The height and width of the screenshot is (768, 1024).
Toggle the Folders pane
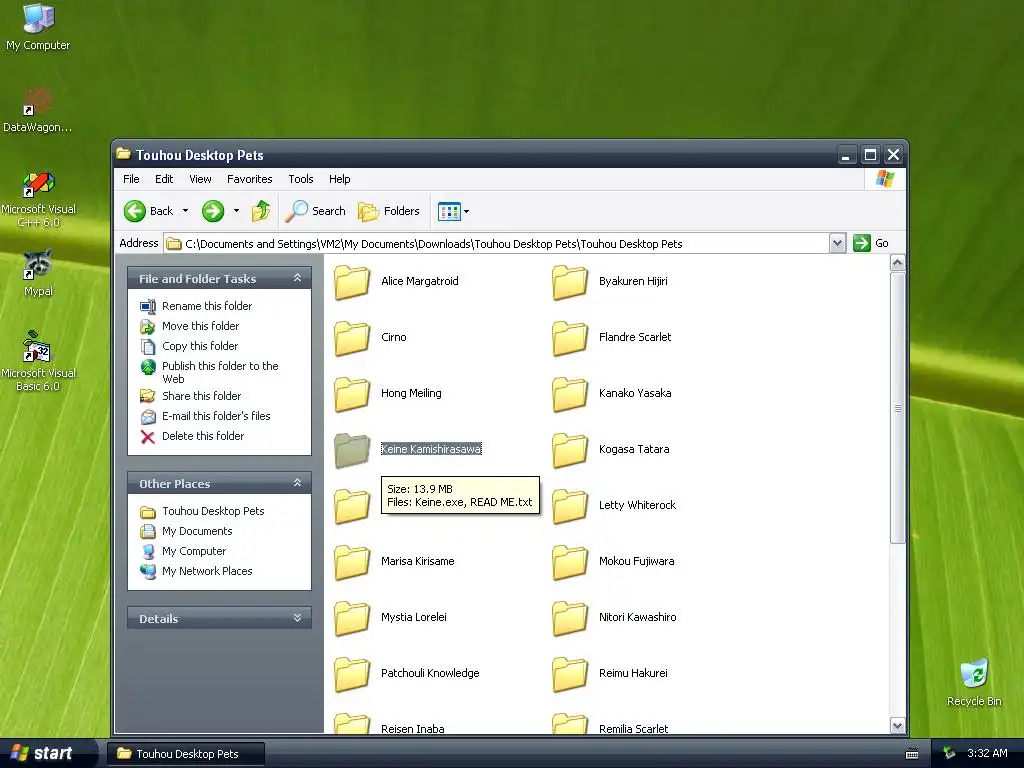[389, 211]
